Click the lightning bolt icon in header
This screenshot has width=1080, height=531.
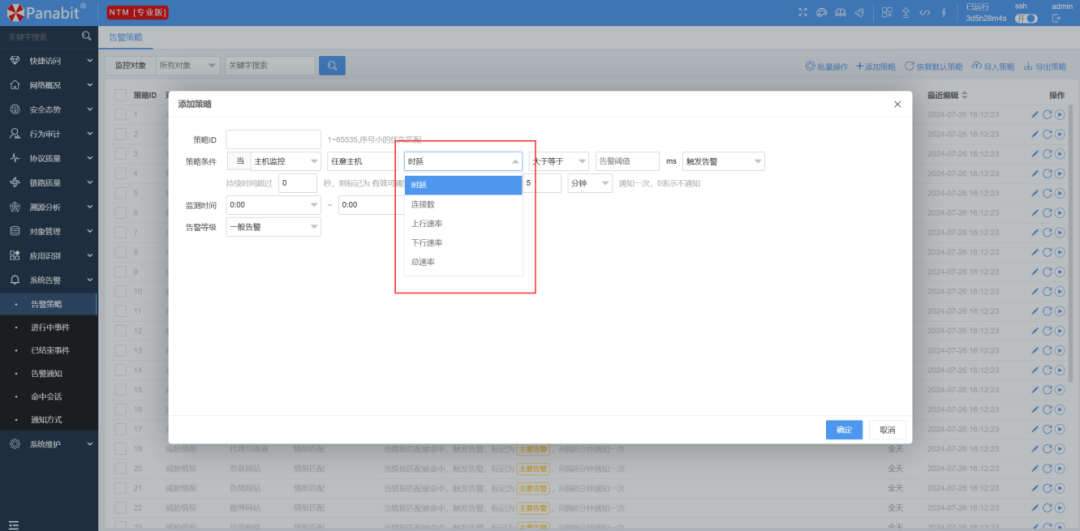click(x=944, y=12)
